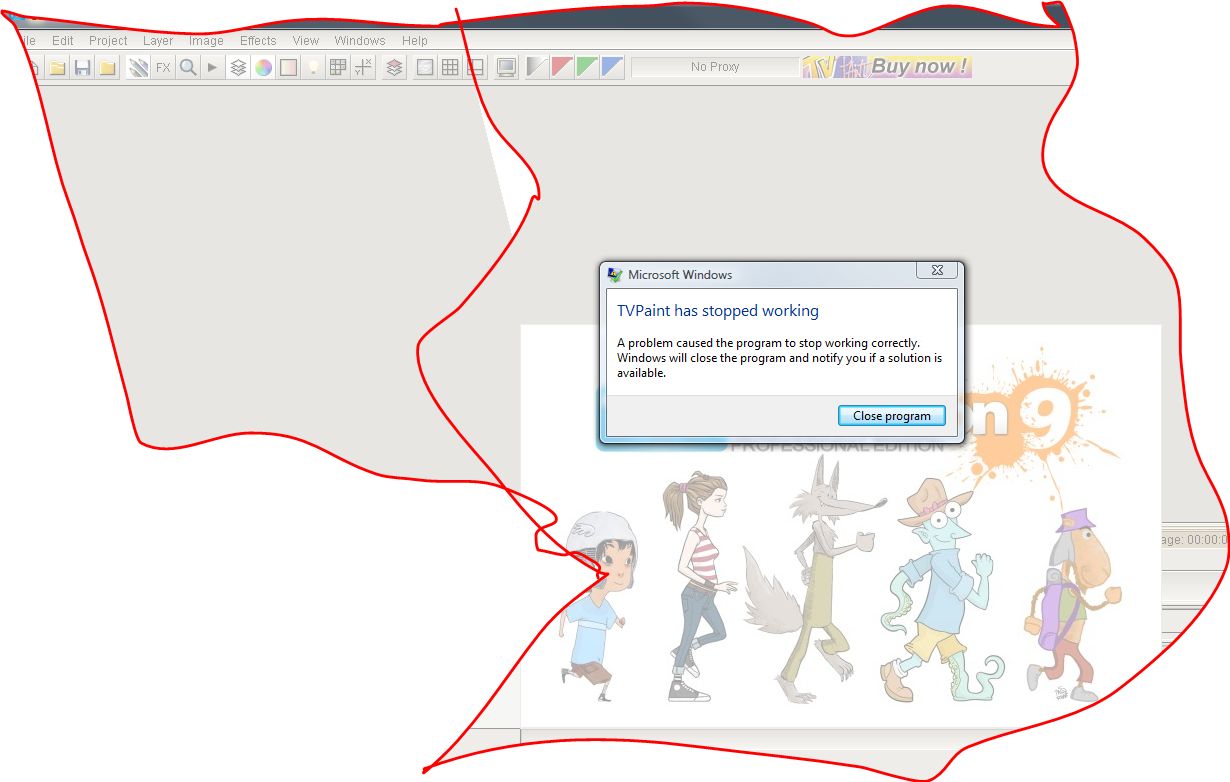The width and height of the screenshot is (1230, 782).
Task: Click the split panel layout icon
Action: click(x=475, y=67)
